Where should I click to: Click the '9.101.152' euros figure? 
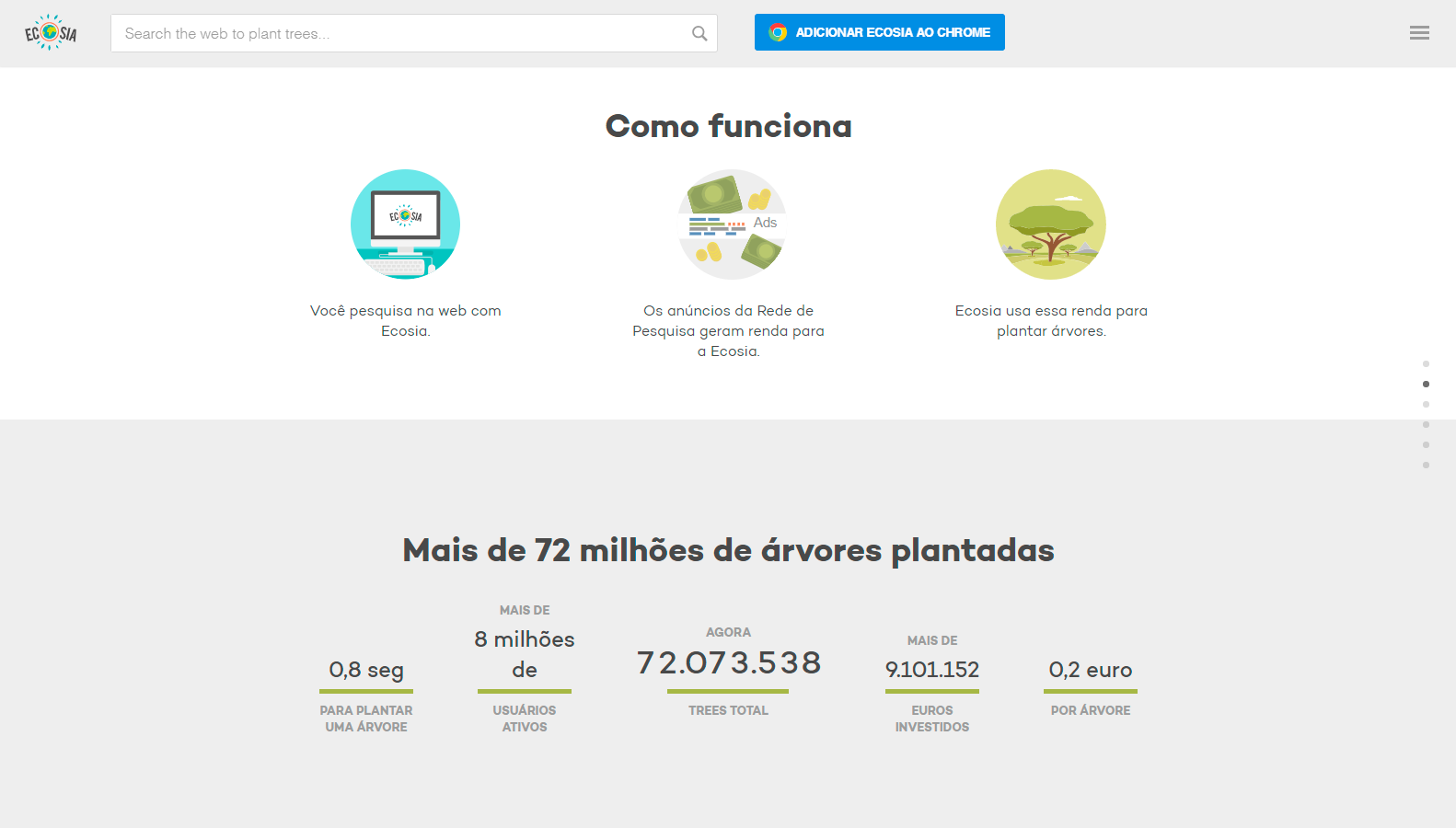[932, 670]
